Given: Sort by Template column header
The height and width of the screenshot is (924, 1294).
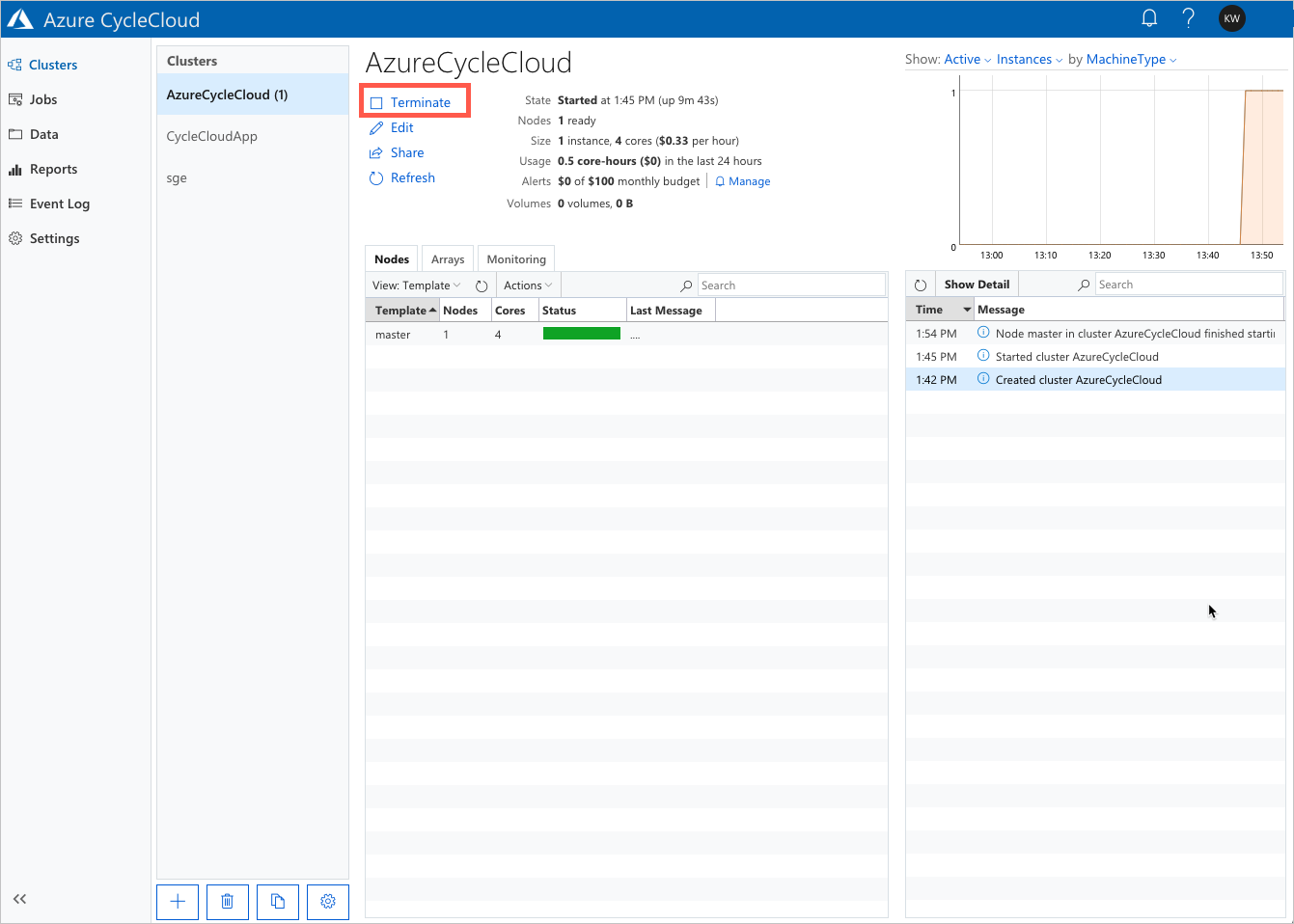Looking at the screenshot, I should pyautogui.click(x=401, y=311).
